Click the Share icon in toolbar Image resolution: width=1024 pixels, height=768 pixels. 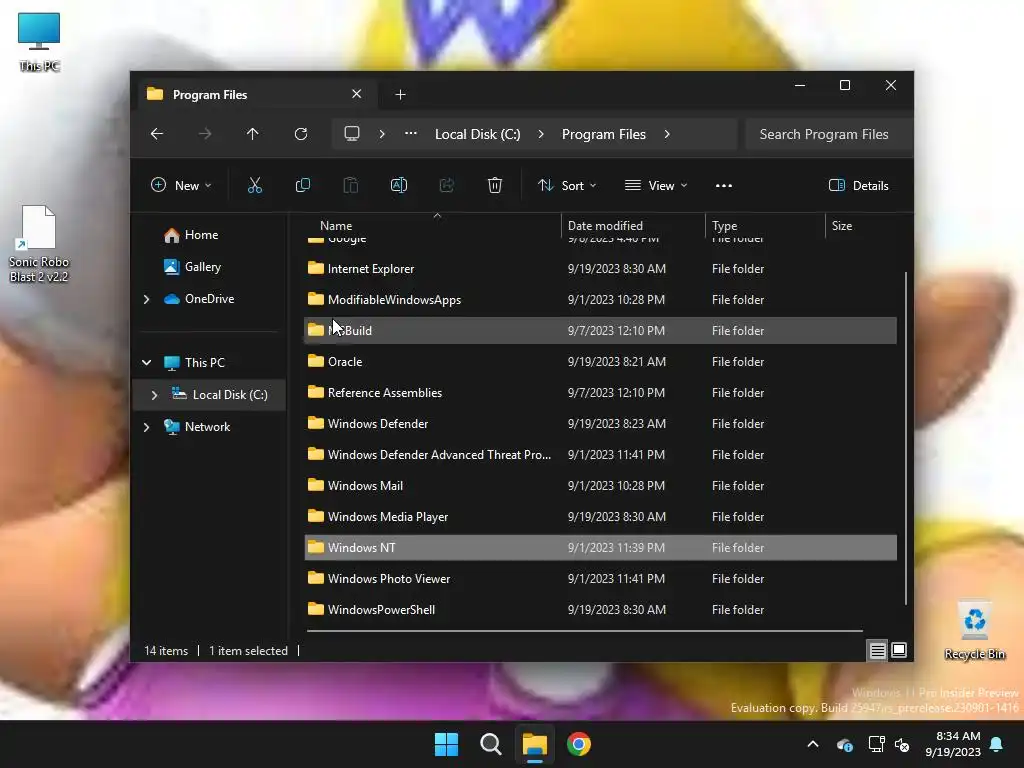(447, 185)
